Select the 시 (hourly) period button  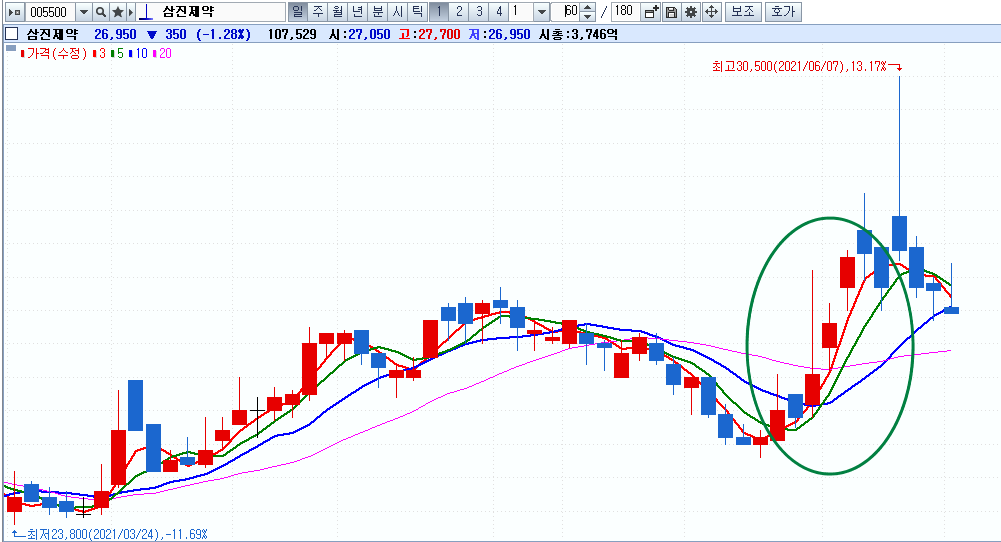[397, 11]
